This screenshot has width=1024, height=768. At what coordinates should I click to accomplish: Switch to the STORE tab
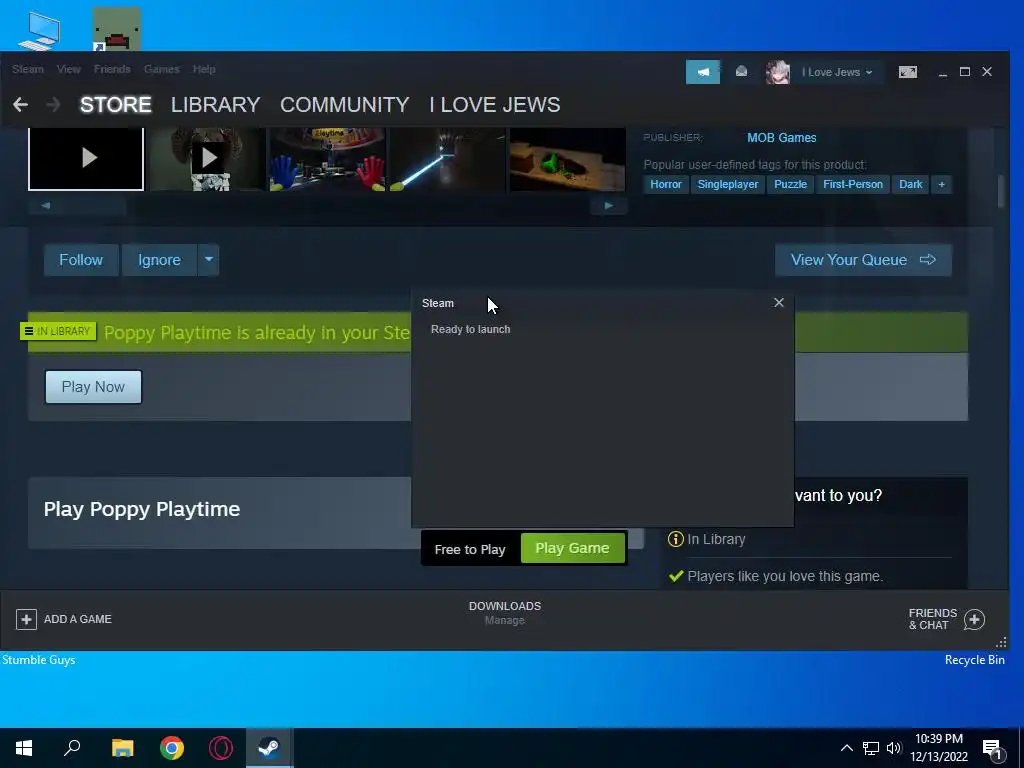coord(116,104)
